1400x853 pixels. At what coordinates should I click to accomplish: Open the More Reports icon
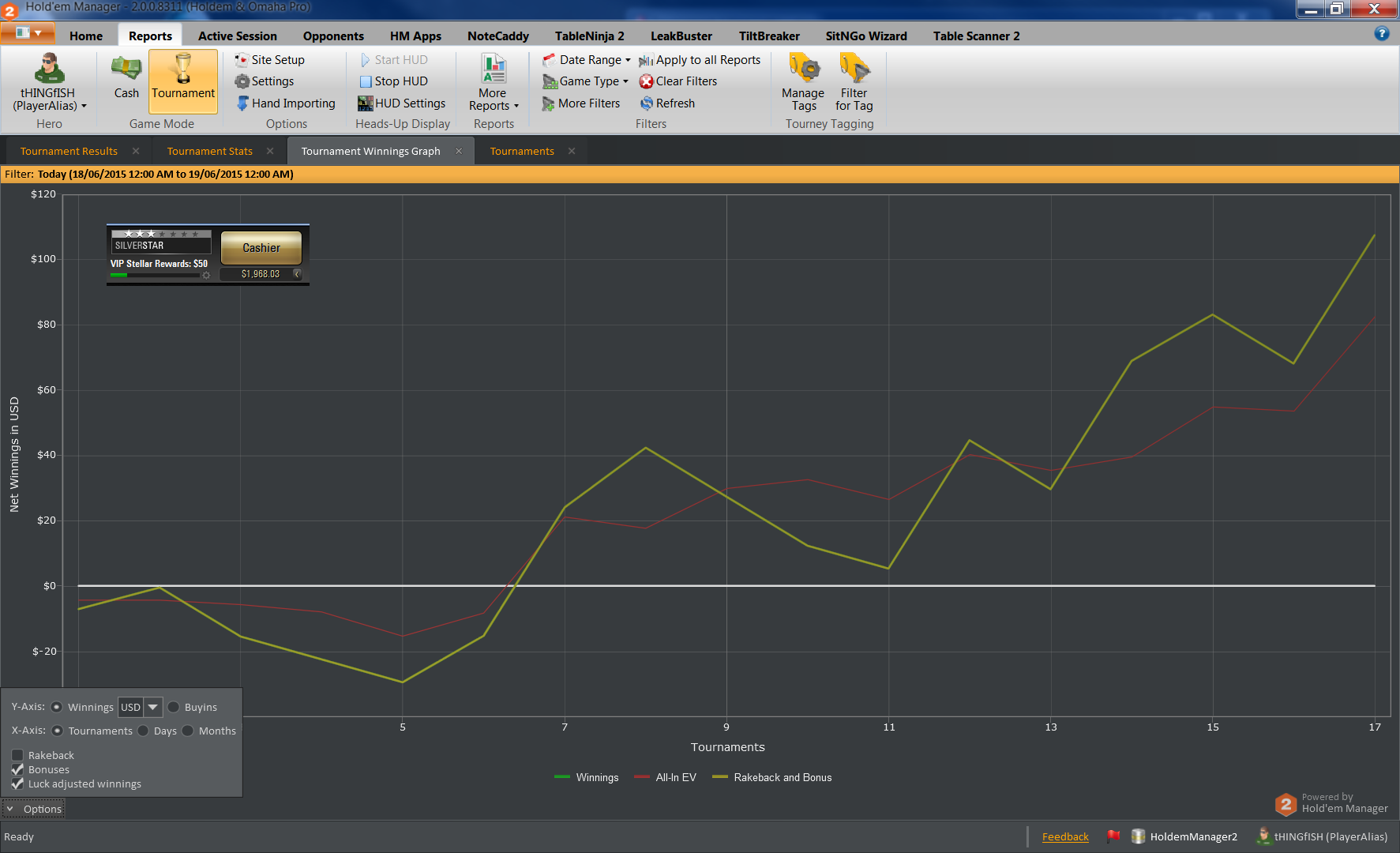pos(494,69)
